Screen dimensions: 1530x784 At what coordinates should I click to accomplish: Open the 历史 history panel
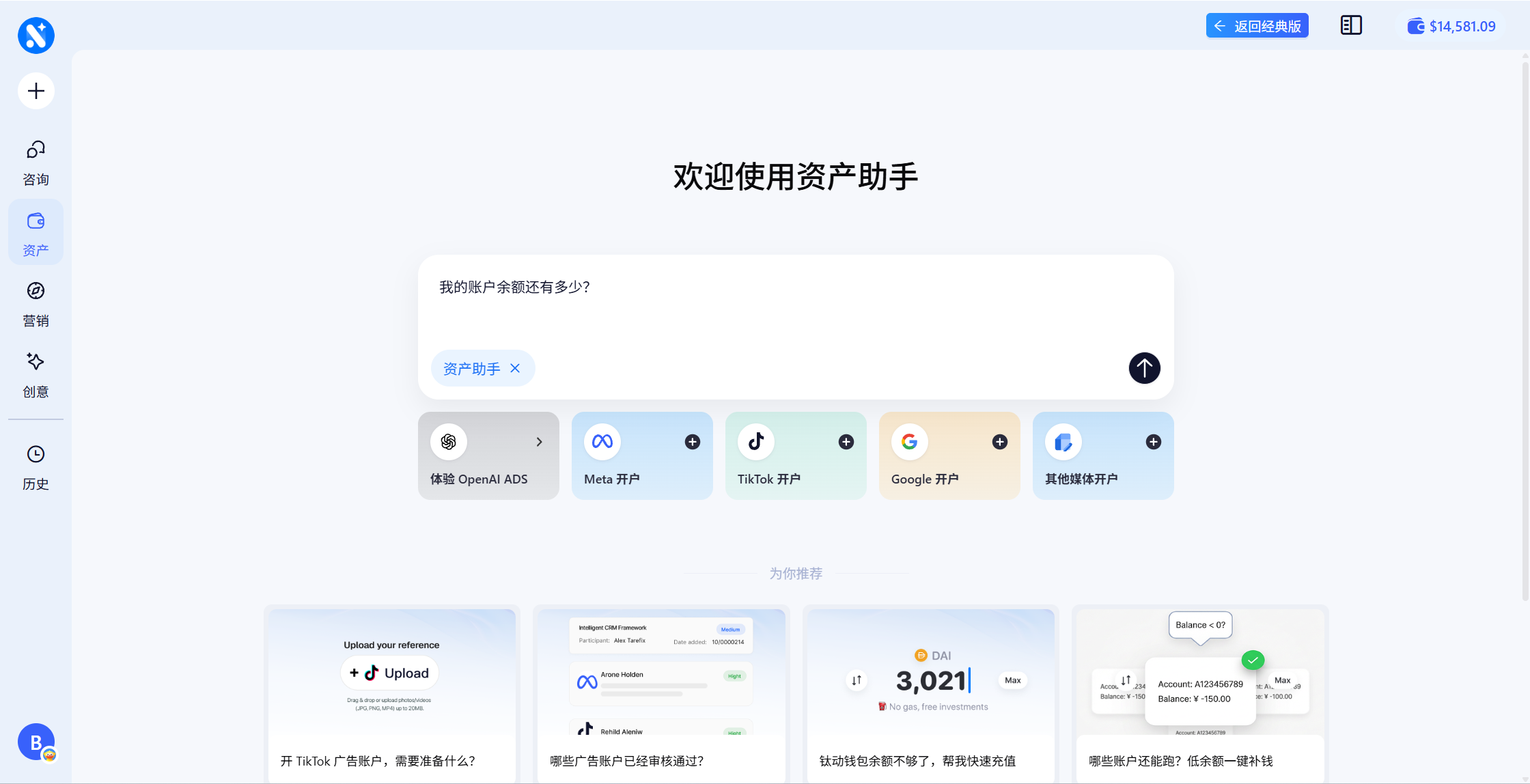36,468
